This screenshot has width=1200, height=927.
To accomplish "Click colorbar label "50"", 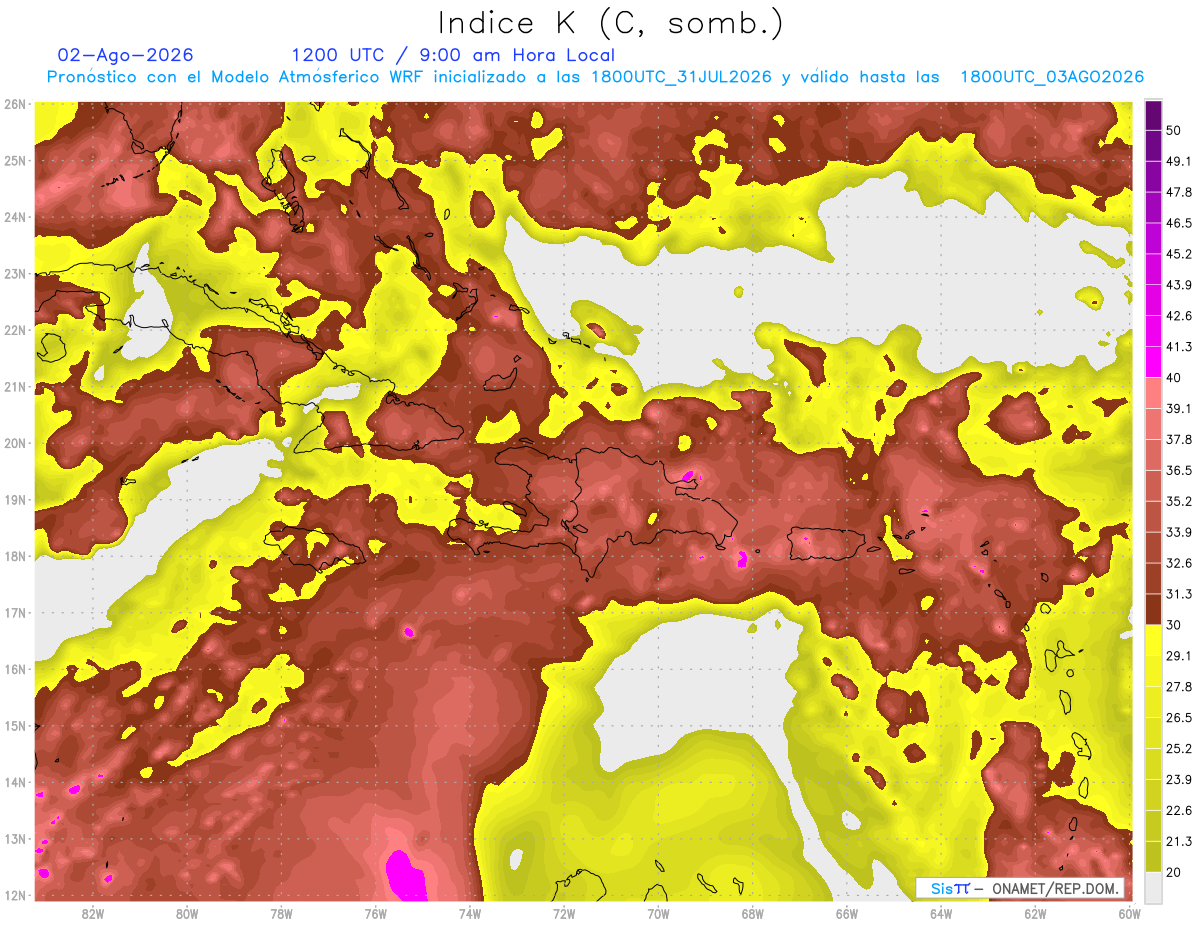I will 1174,131.
